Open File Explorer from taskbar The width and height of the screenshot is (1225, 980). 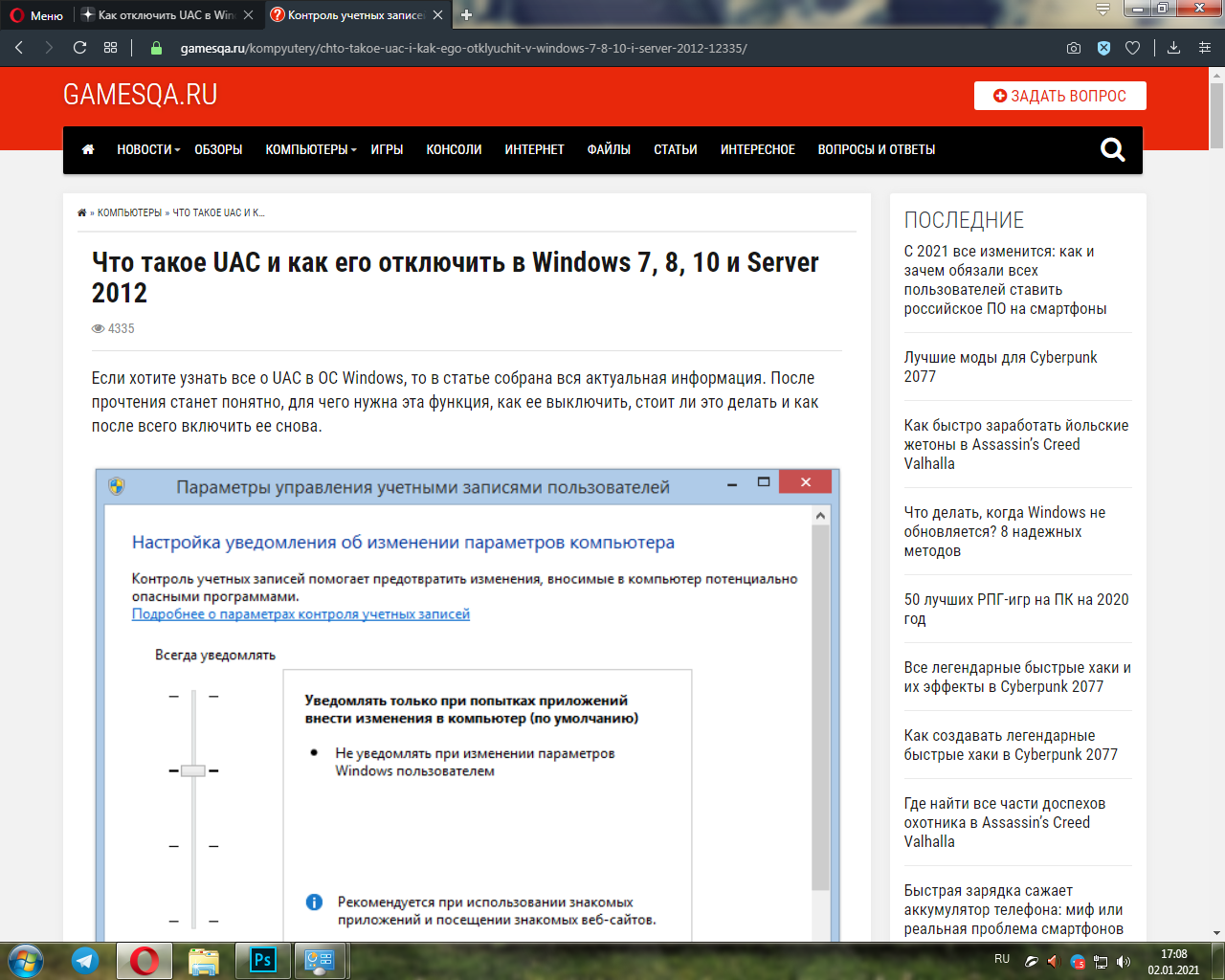(x=203, y=960)
